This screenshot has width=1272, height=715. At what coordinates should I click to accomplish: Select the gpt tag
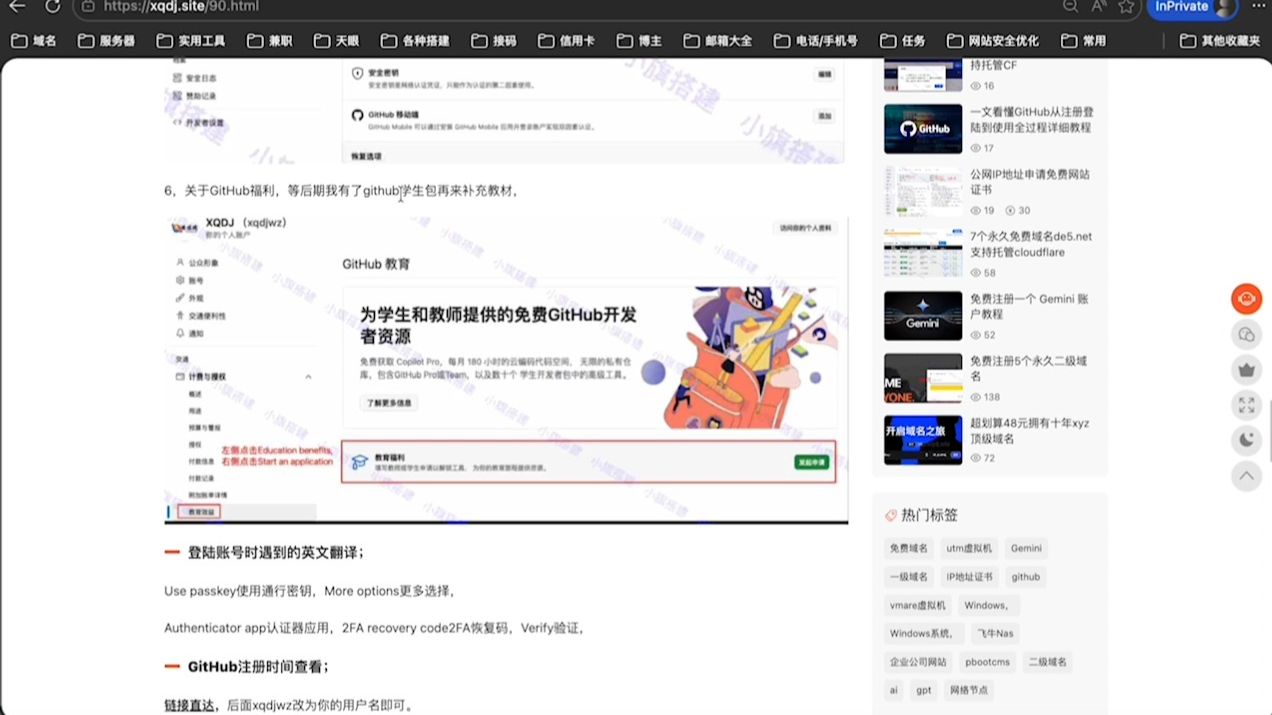pyautogui.click(x=924, y=690)
